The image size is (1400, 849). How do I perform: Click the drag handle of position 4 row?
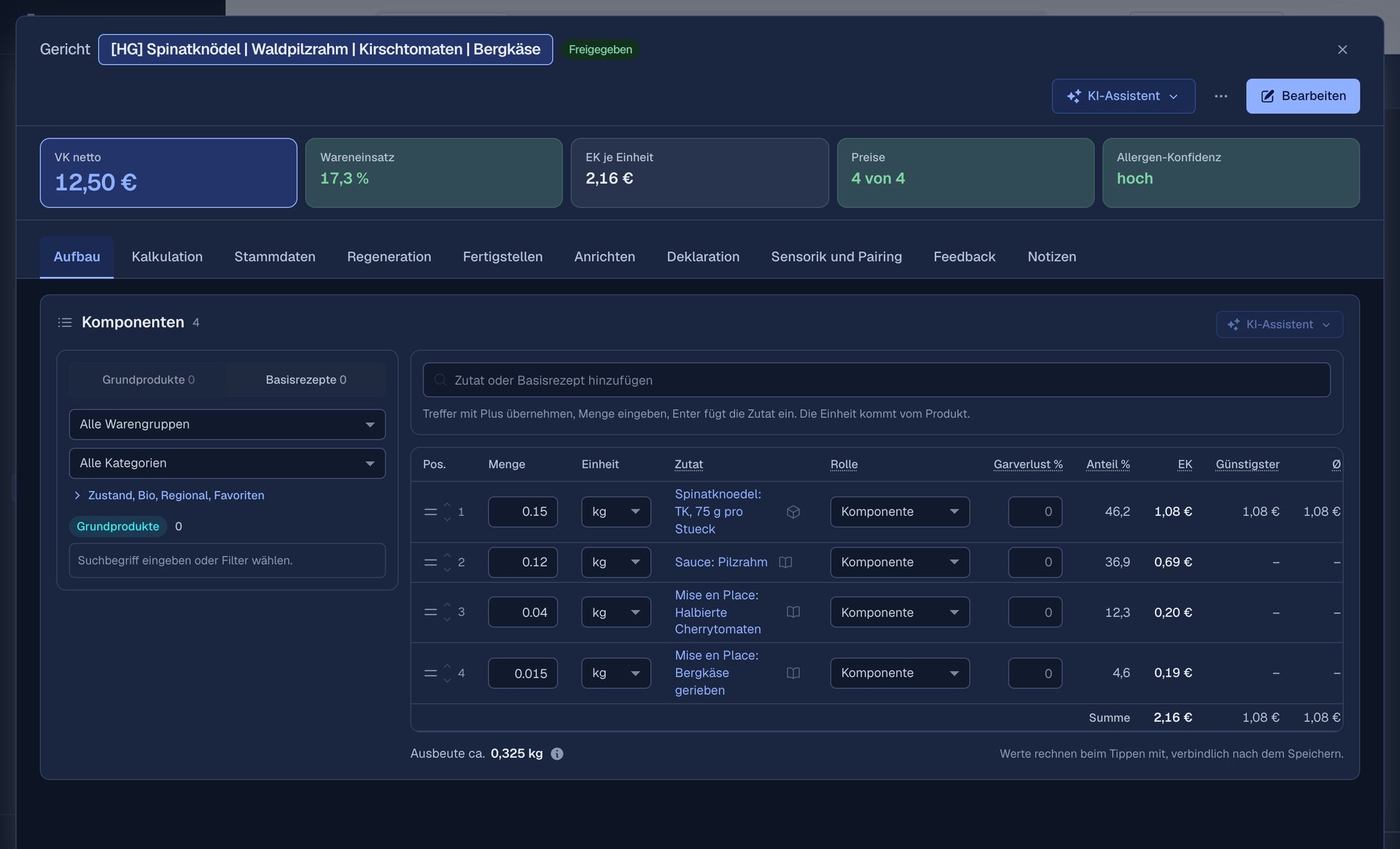(430, 673)
